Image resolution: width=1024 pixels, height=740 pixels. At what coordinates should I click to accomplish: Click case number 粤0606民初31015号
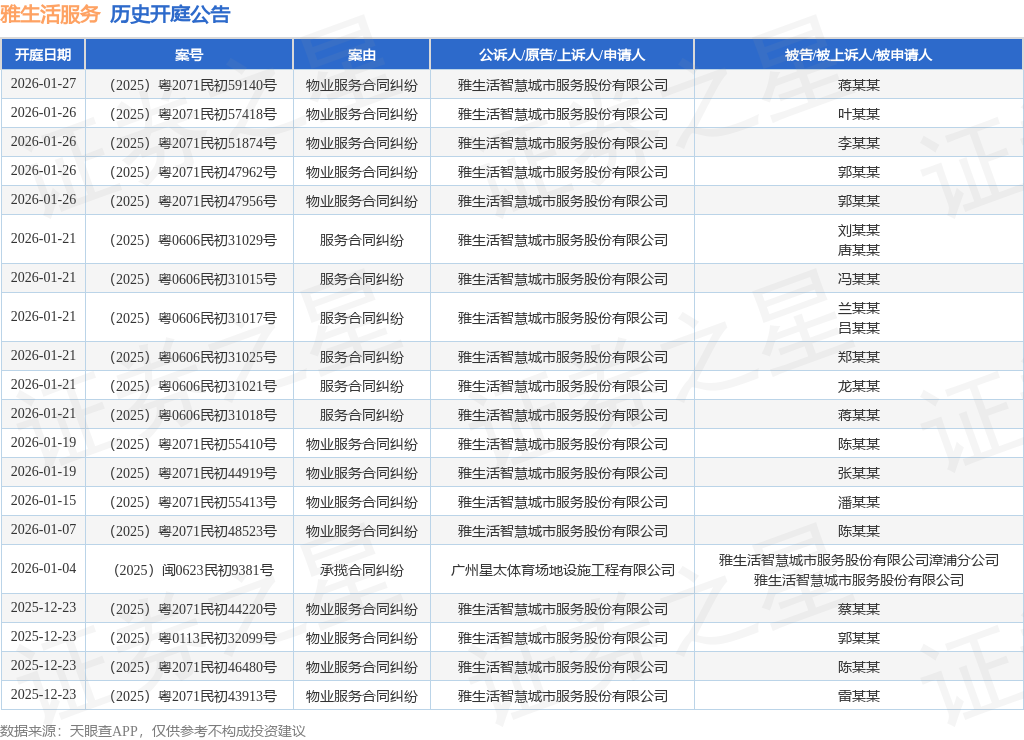[x=193, y=280]
